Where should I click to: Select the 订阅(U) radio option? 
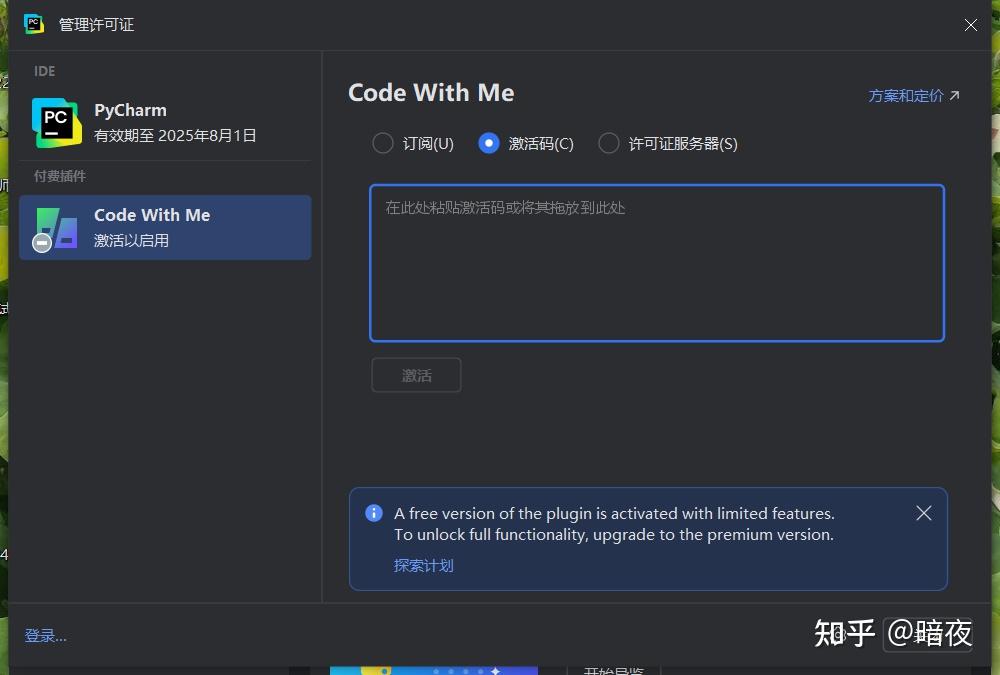point(383,143)
